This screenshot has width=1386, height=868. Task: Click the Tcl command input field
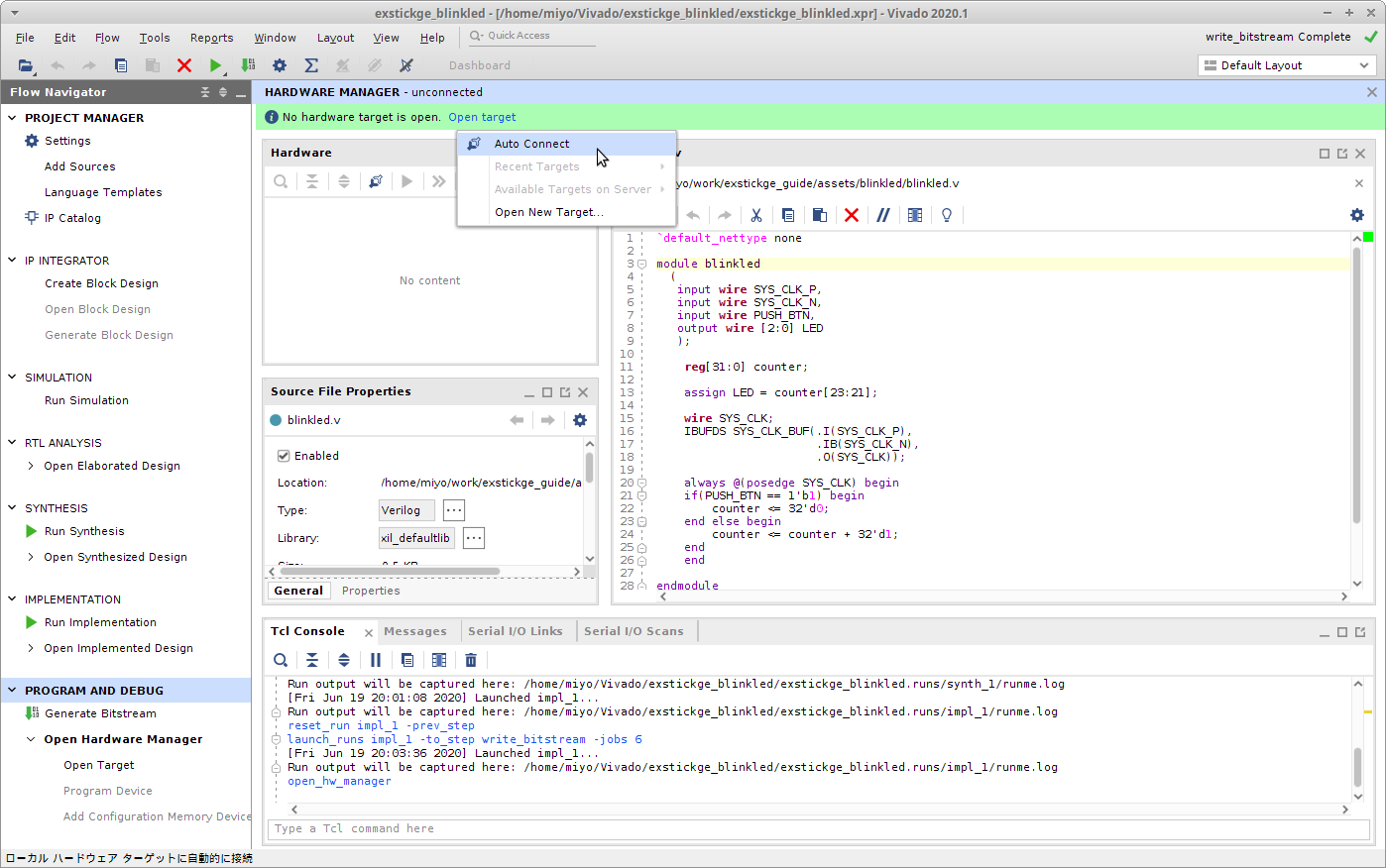[x=819, y=828]
